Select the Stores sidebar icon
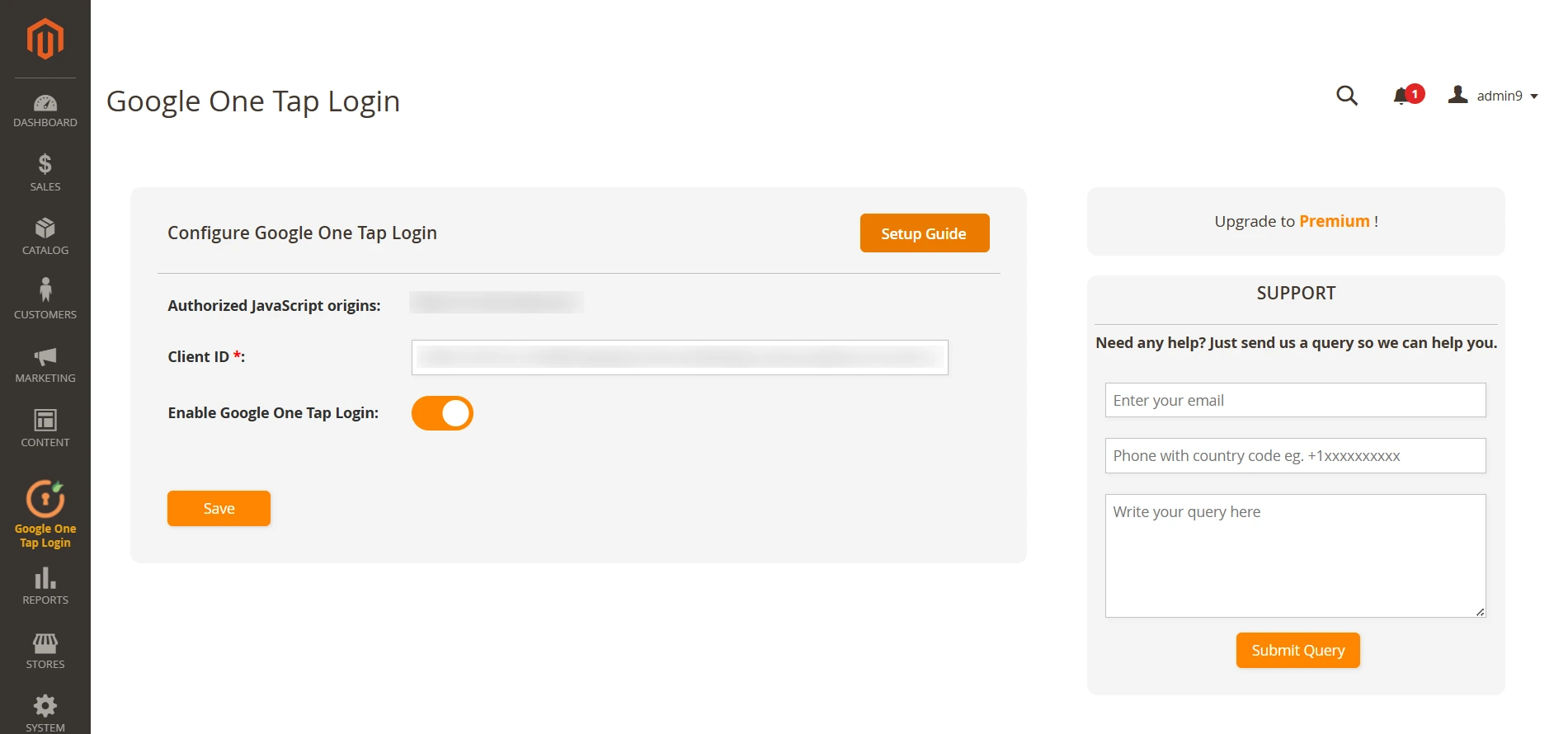The image size is (1568, 734). point(45,643)
